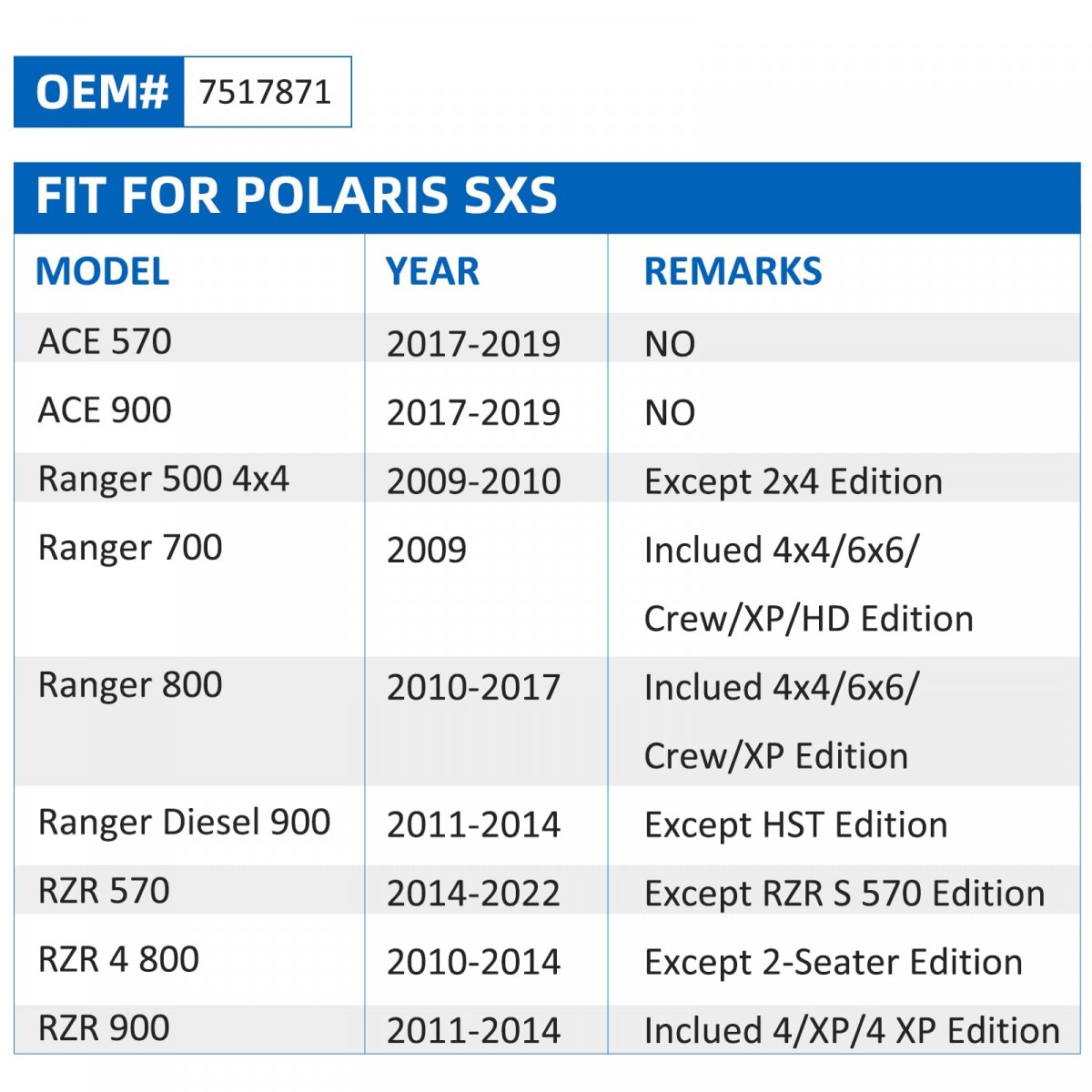Image resolution: width=1092 pixels, height=1092 pixels.
Task: Click the OEM# blue label
Action: click(99, 92)
